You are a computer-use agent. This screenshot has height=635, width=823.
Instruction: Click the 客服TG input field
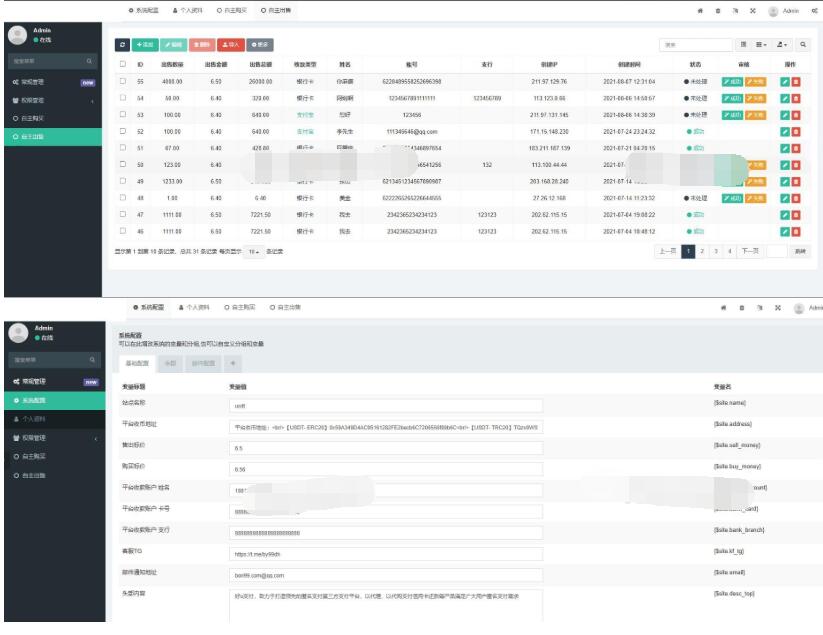pos(385,553)
